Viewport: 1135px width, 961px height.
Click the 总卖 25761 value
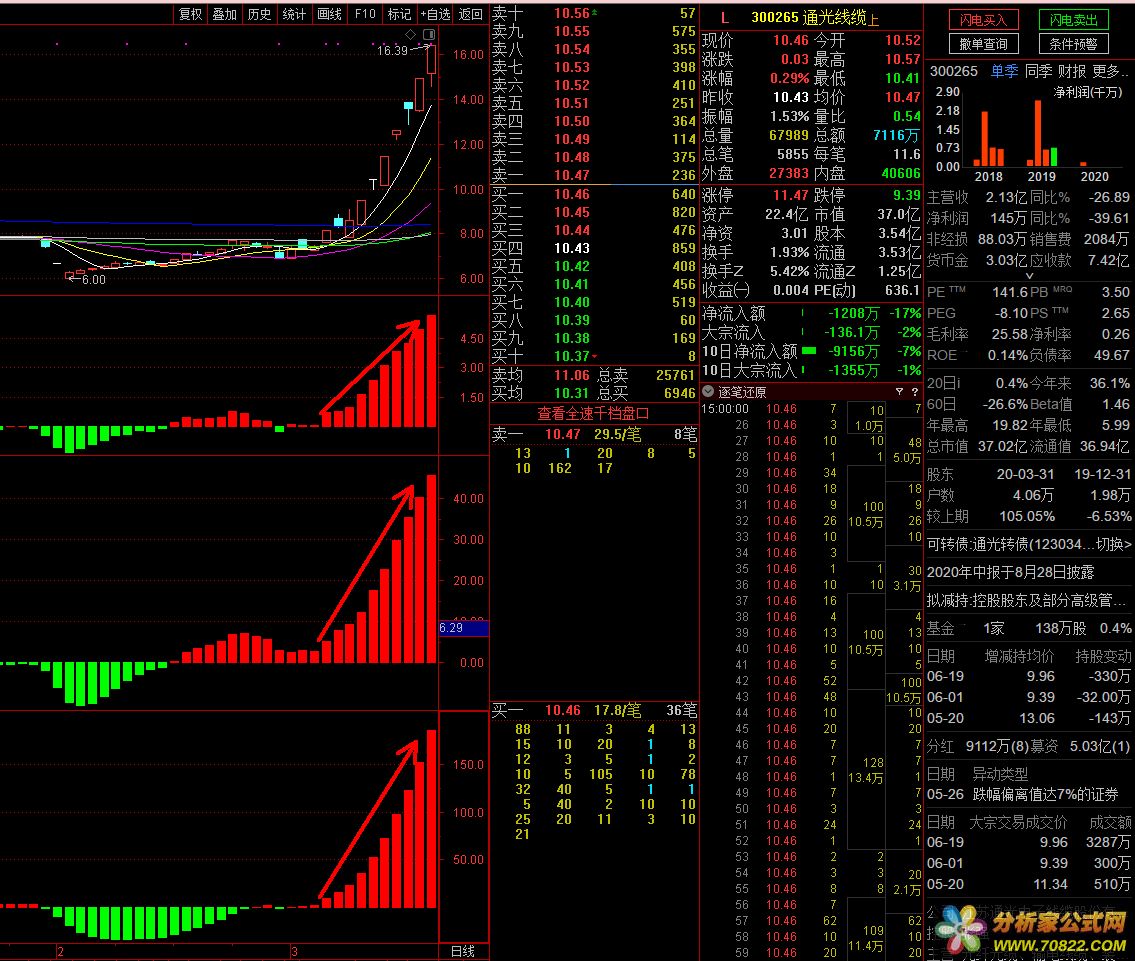(x=675, y=375)
